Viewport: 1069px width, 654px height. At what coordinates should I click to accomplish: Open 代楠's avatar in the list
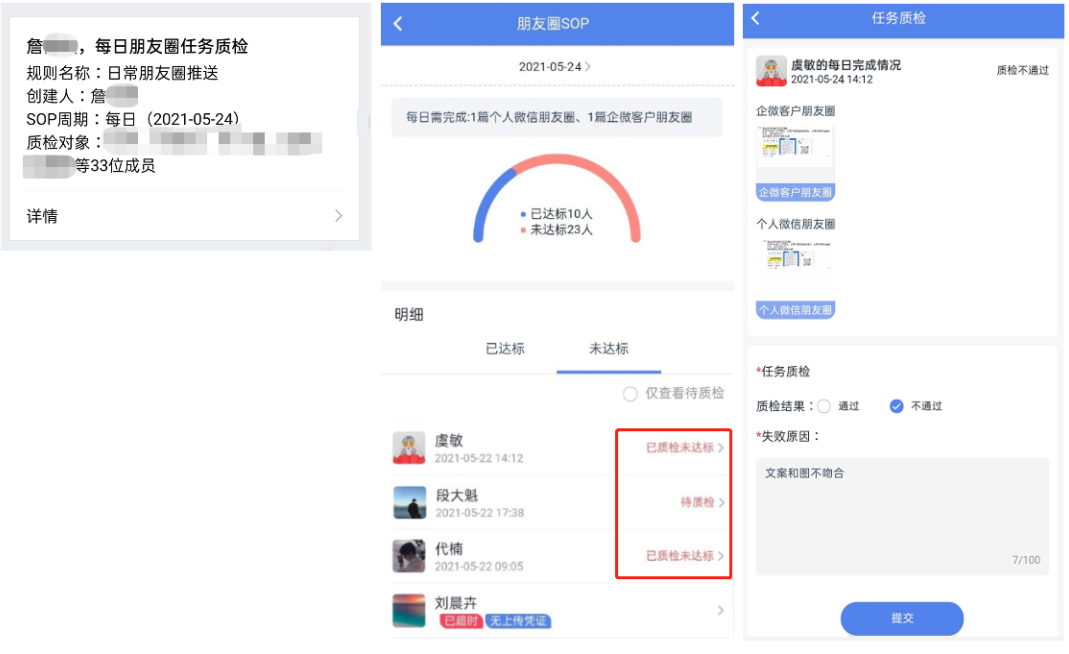409,556
